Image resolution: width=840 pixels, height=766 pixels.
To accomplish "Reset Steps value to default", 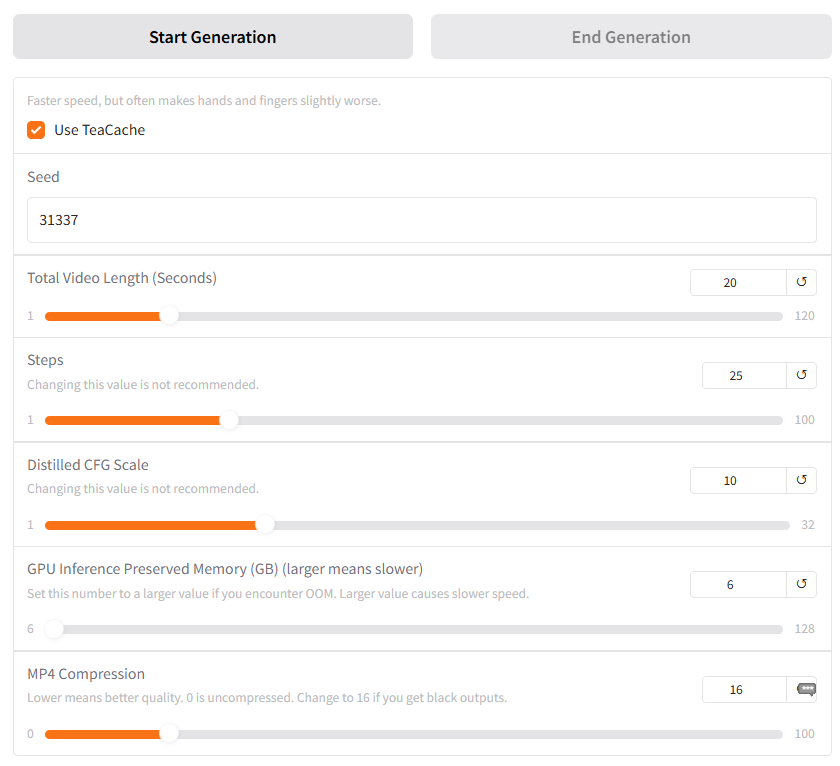I will coord(801,375).
